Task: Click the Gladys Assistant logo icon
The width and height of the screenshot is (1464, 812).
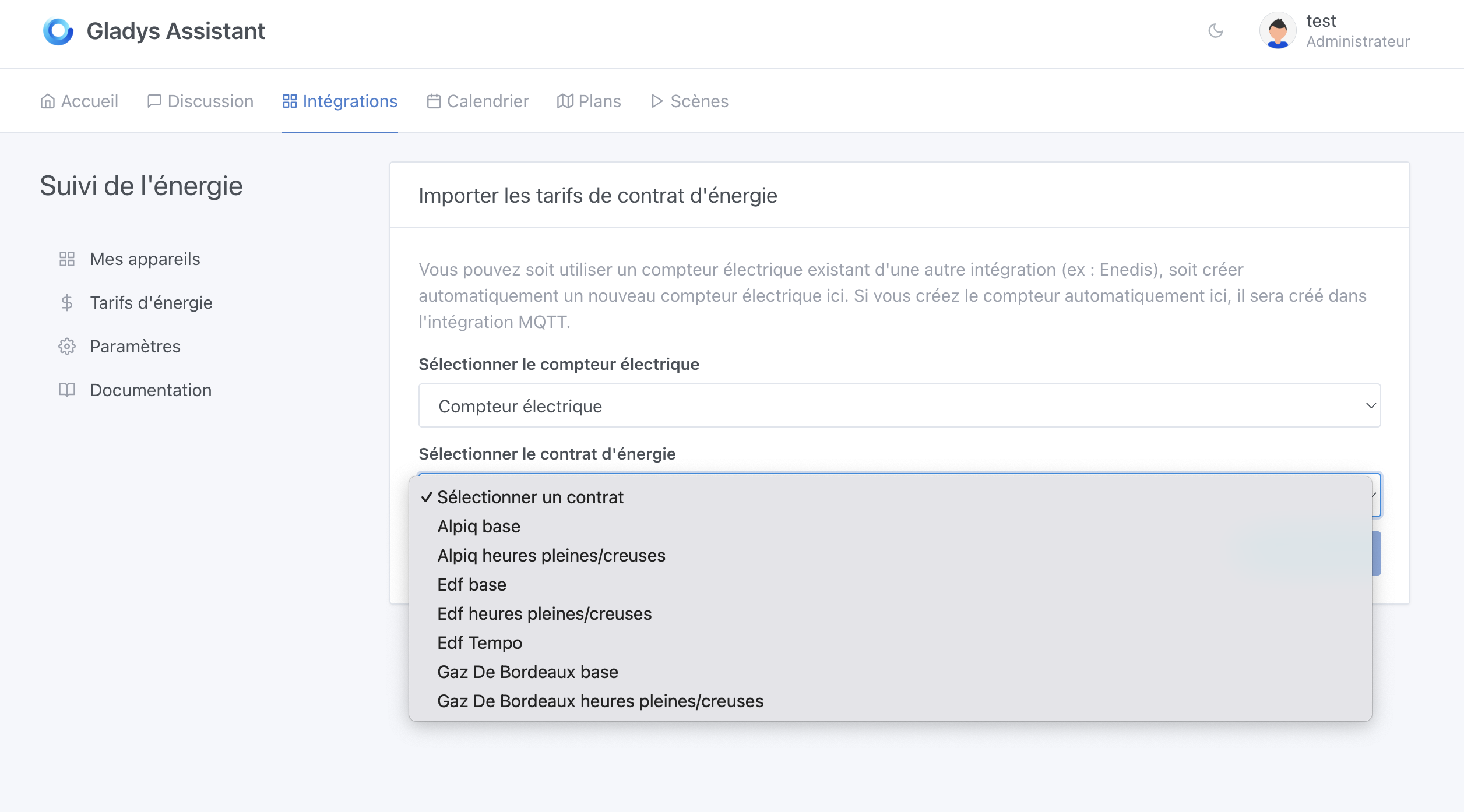Action: click(58, 31)
